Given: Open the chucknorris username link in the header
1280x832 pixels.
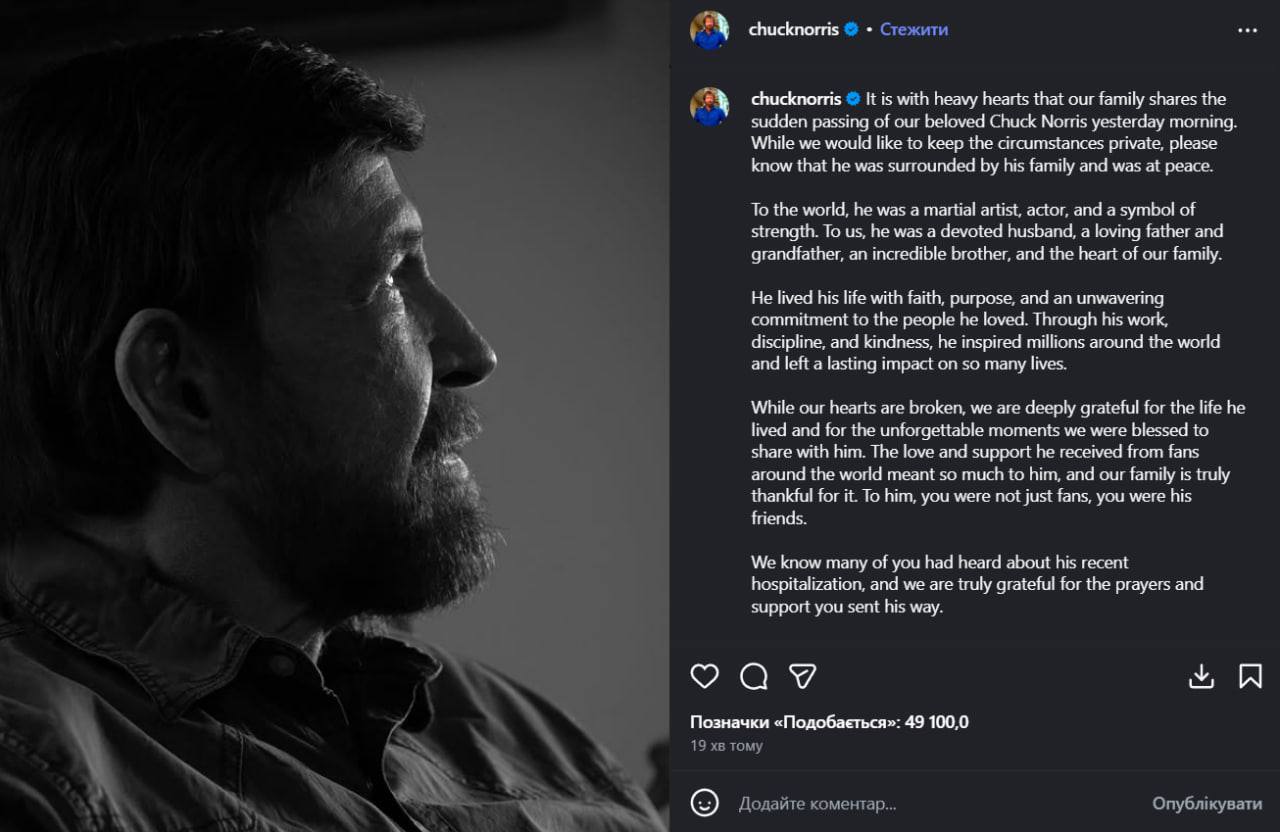Looking at the screenshot, I should (x=795, y=30).
